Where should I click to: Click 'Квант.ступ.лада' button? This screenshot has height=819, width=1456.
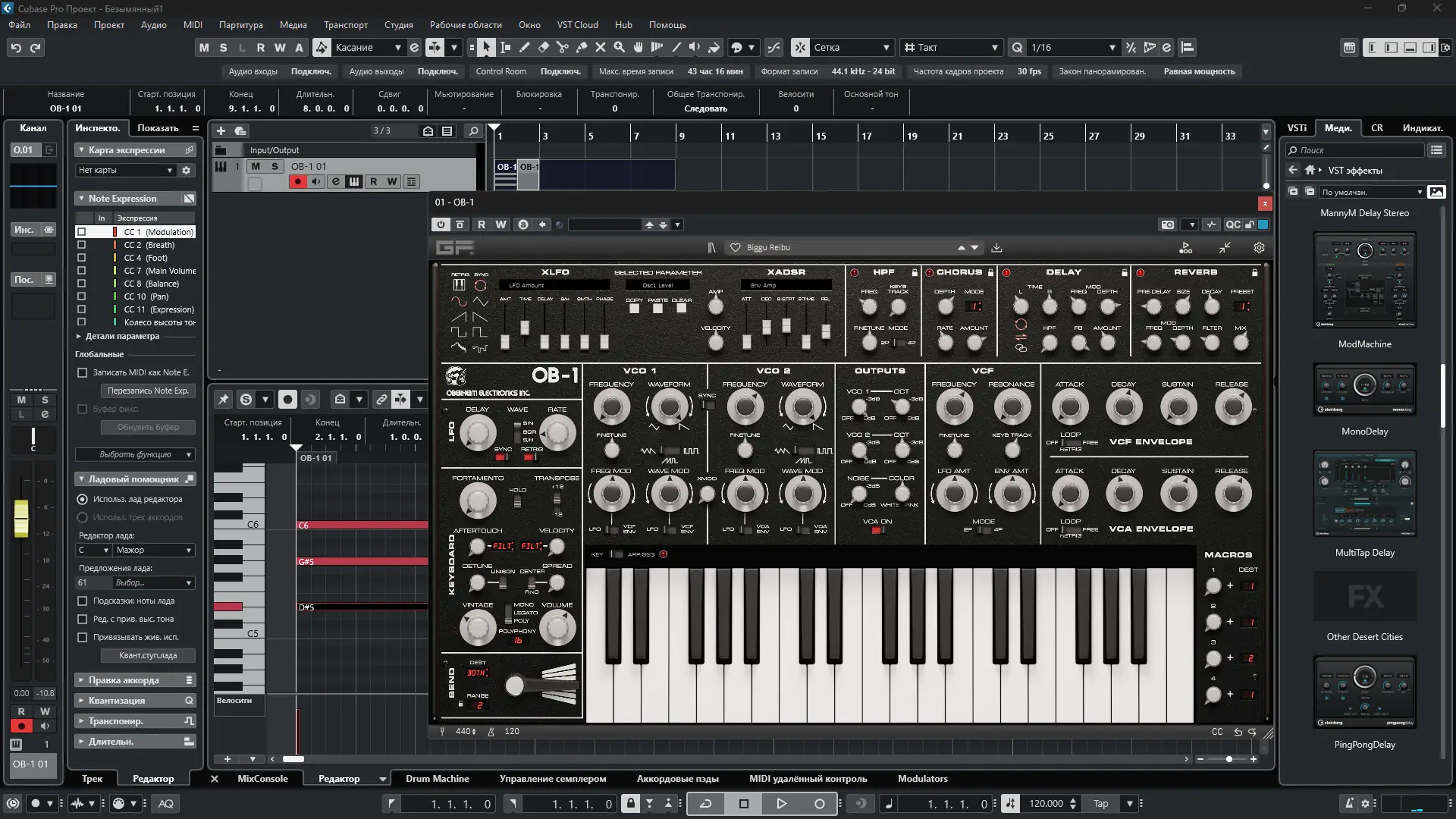coord(148,655)
